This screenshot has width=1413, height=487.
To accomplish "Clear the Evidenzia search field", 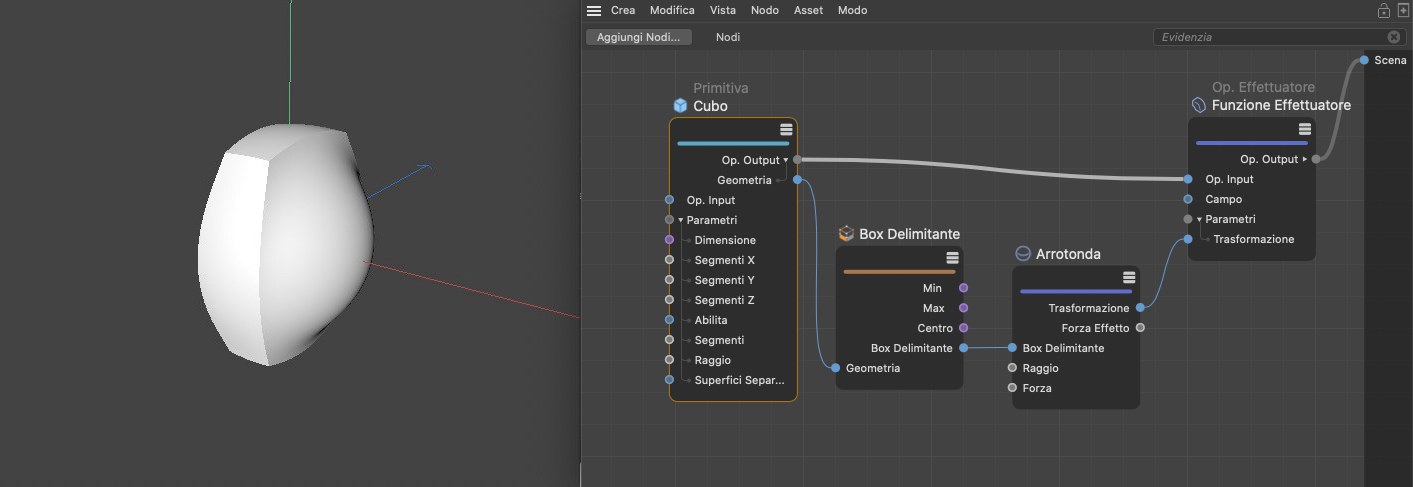I will [1394, 37].
